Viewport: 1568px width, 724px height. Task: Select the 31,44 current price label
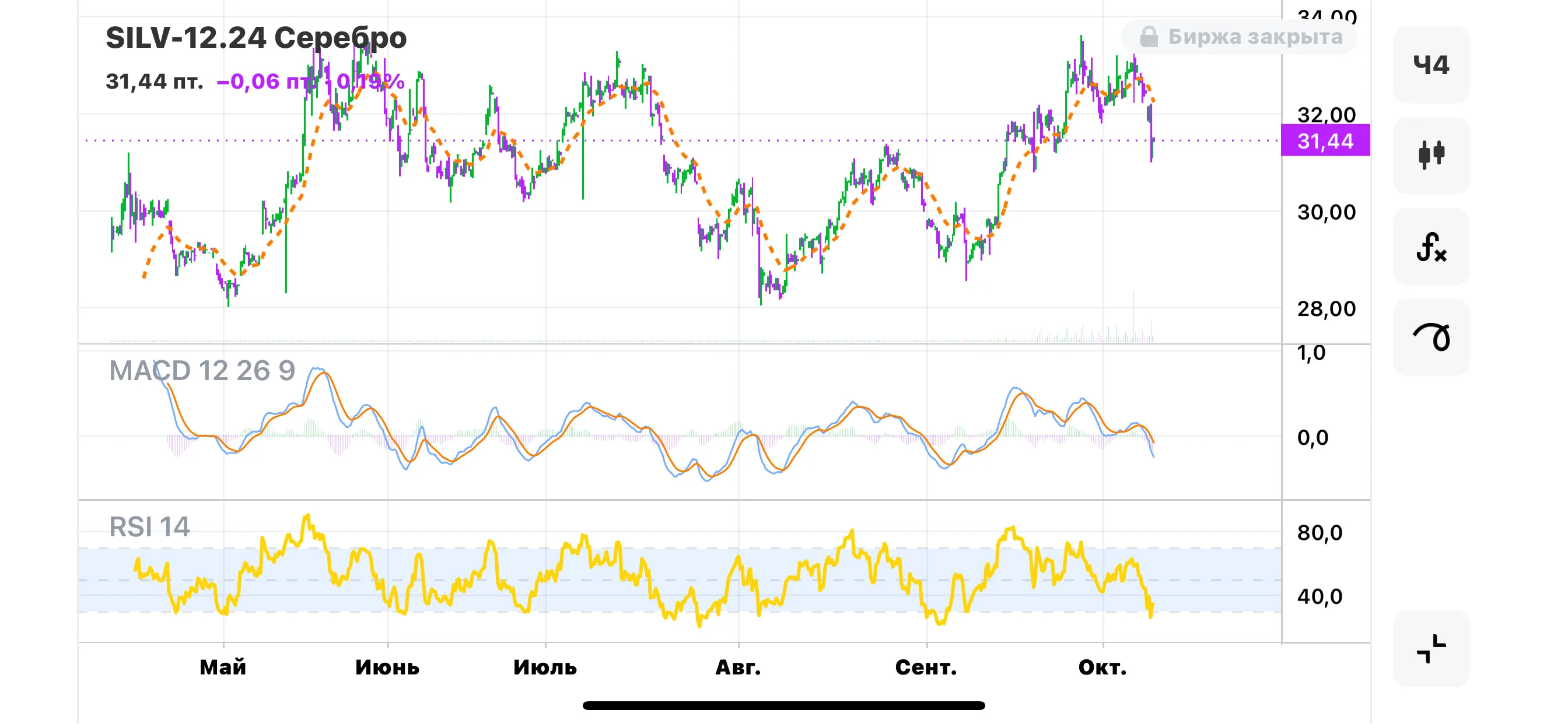1325,140
